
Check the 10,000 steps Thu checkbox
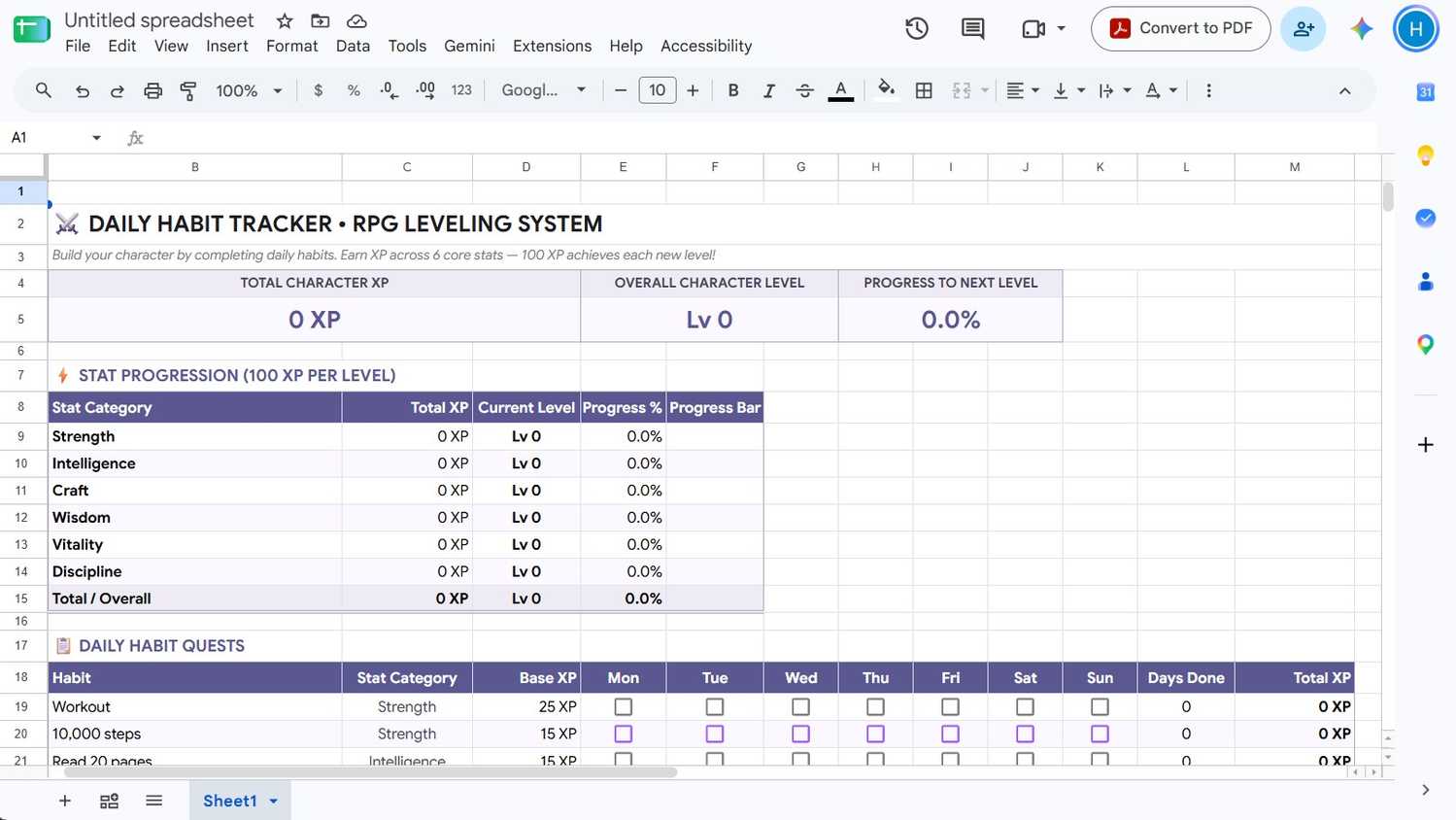coord(875,734)
